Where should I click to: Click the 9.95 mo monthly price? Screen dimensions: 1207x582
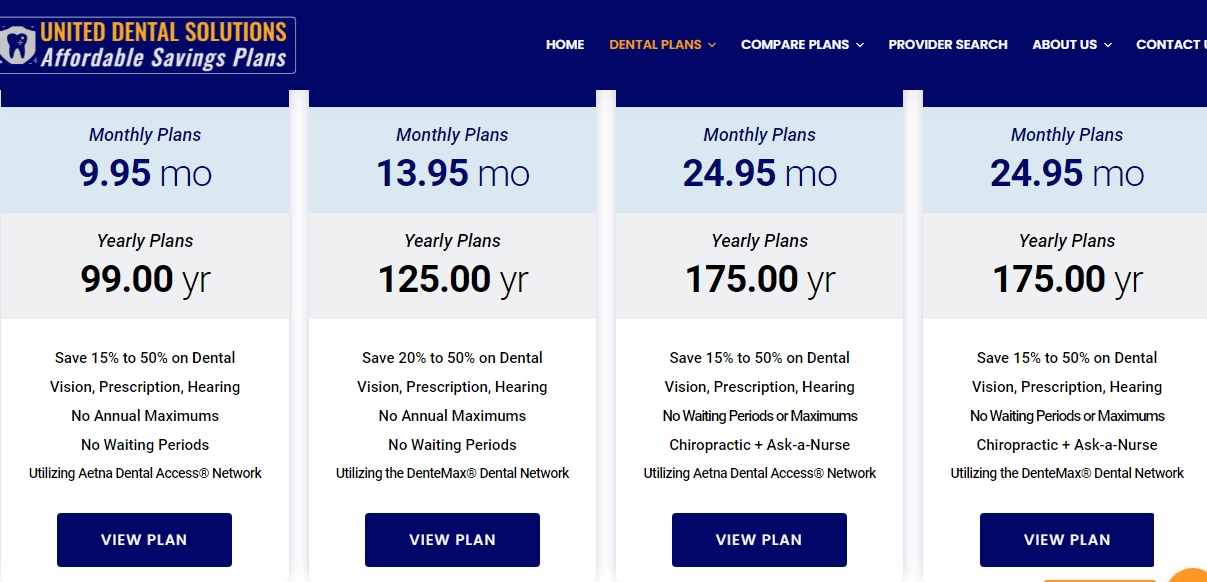click(145, 174)
